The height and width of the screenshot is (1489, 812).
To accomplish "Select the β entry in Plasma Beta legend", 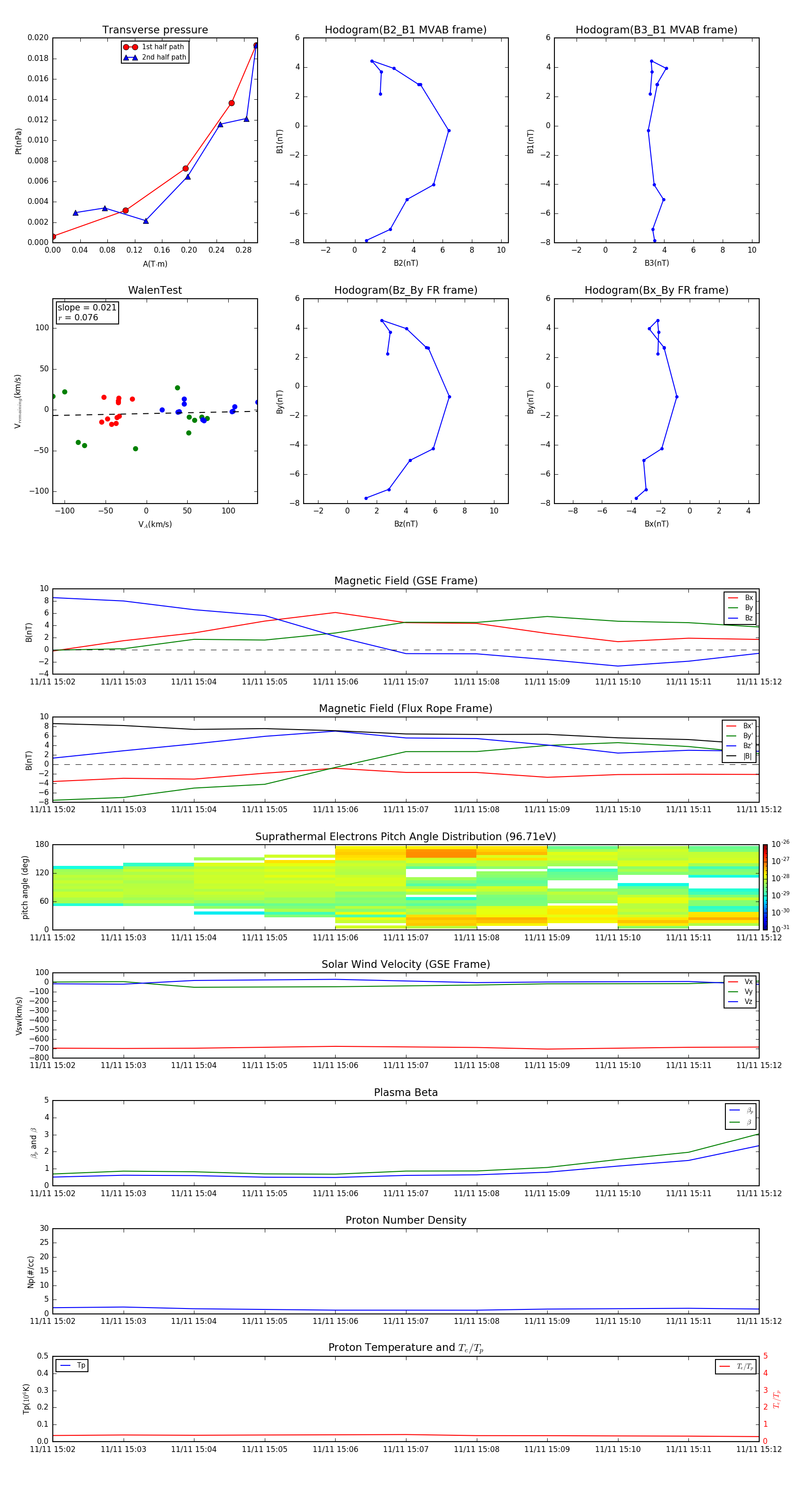I will 741,1122.
